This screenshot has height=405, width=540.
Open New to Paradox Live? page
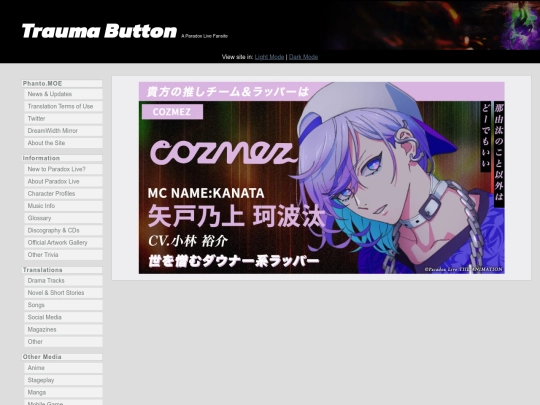63,169
